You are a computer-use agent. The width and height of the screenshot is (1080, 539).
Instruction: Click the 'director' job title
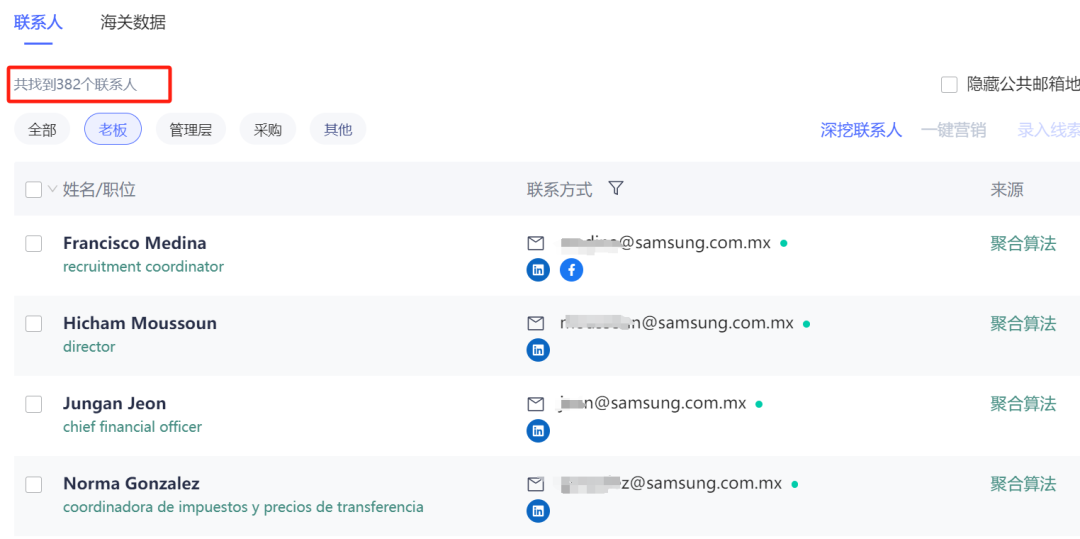(x=89, y=347)
